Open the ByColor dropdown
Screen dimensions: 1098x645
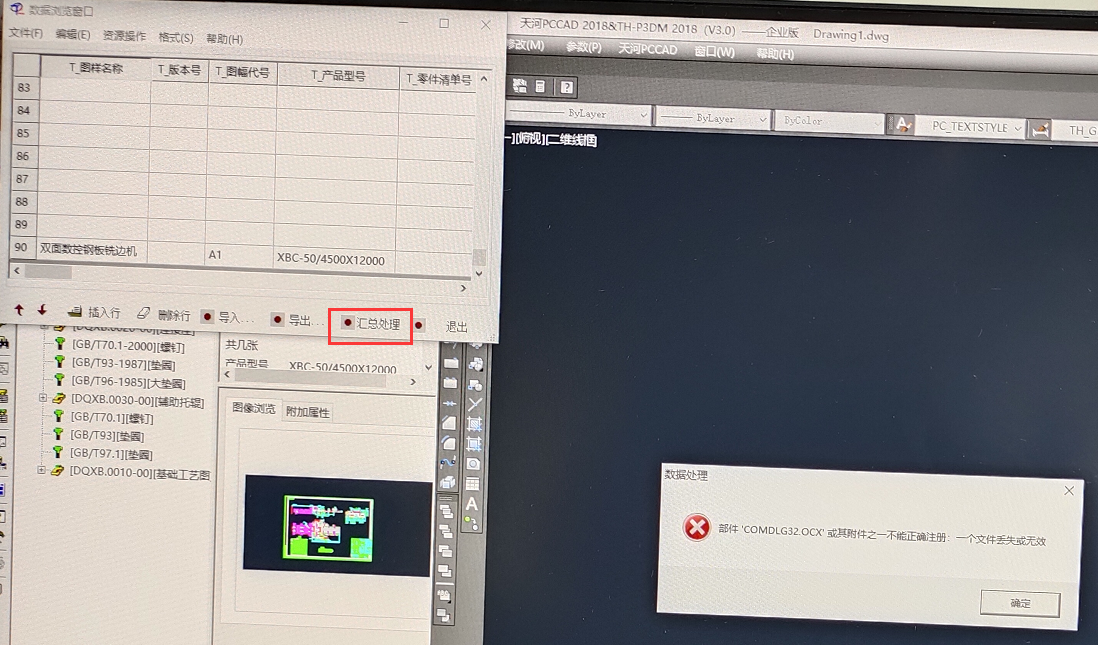click(x=875, y=120)
